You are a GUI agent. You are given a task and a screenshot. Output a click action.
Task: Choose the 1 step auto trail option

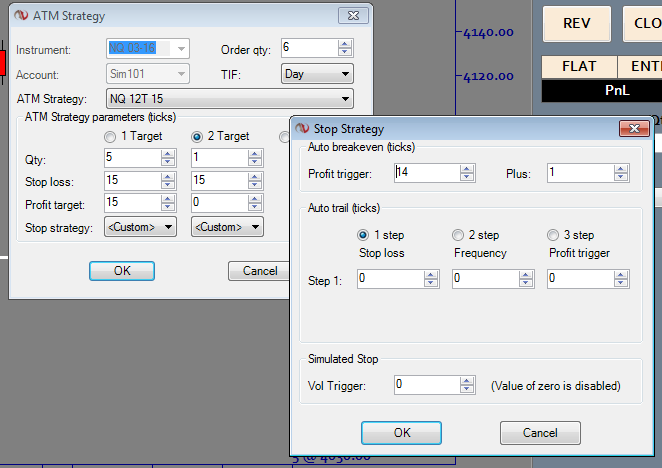(363, 235)
